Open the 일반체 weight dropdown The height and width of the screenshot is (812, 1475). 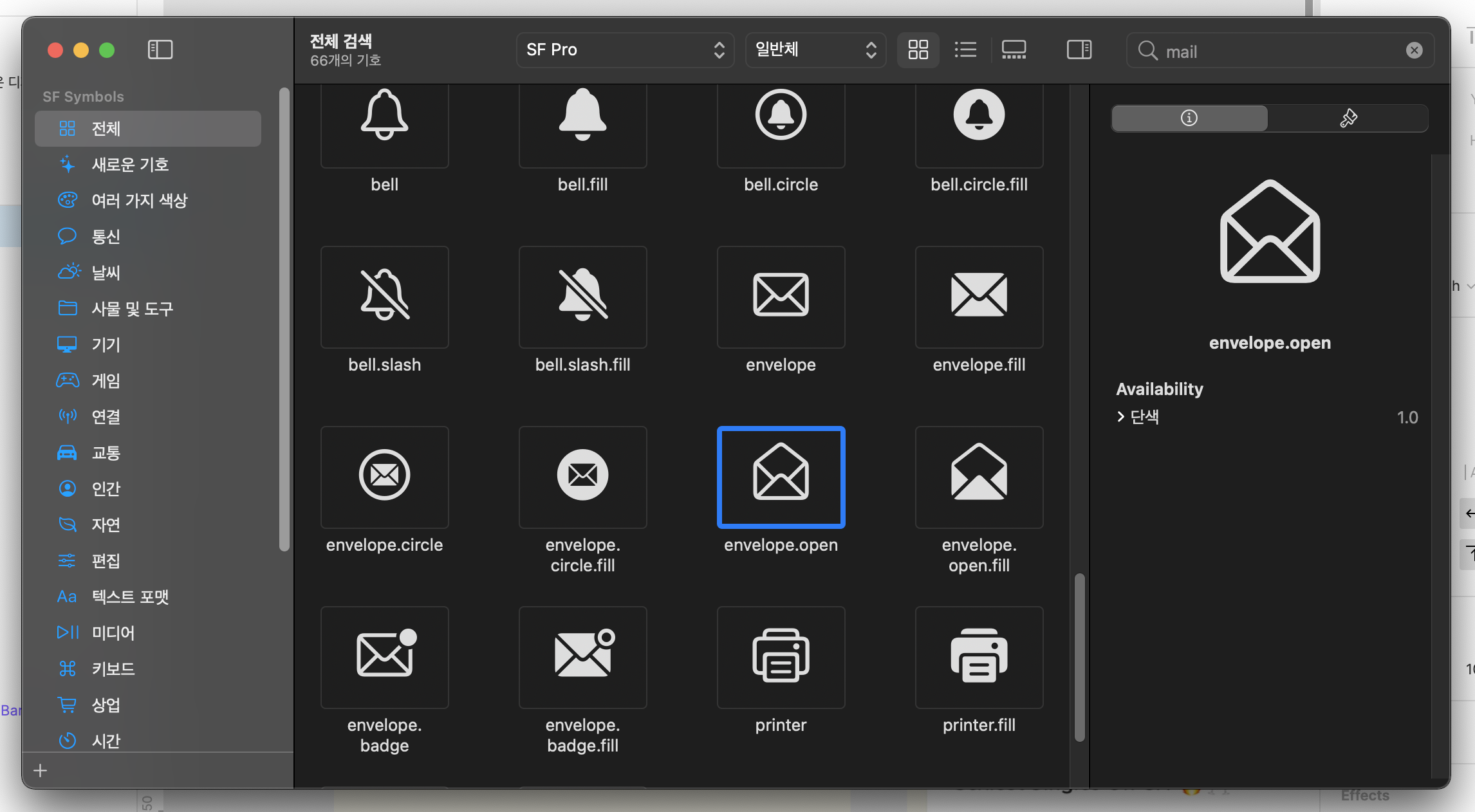click(815, 50)
